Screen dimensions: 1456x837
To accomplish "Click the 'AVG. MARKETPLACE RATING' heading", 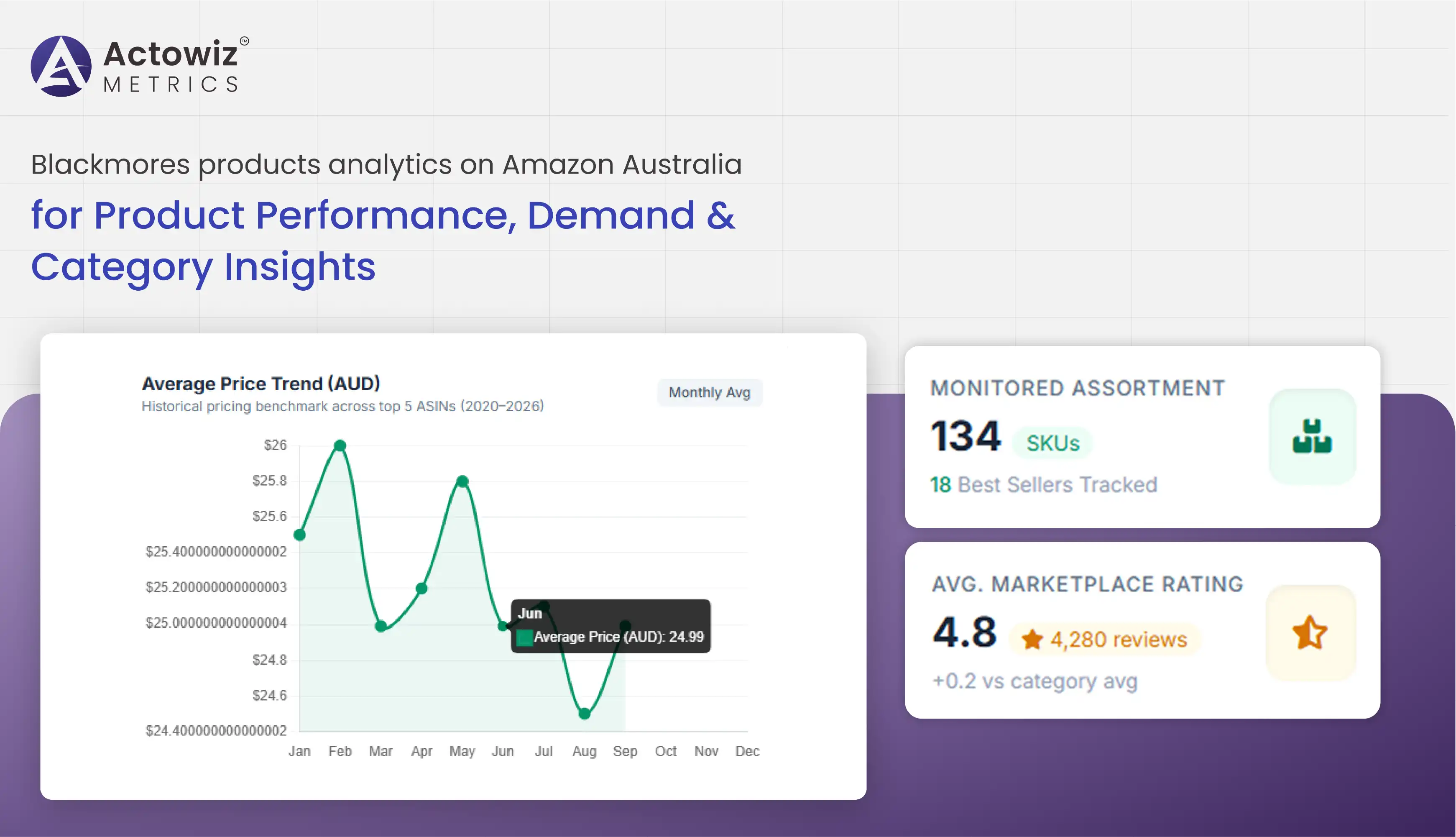I will [x=1088, y=584].
